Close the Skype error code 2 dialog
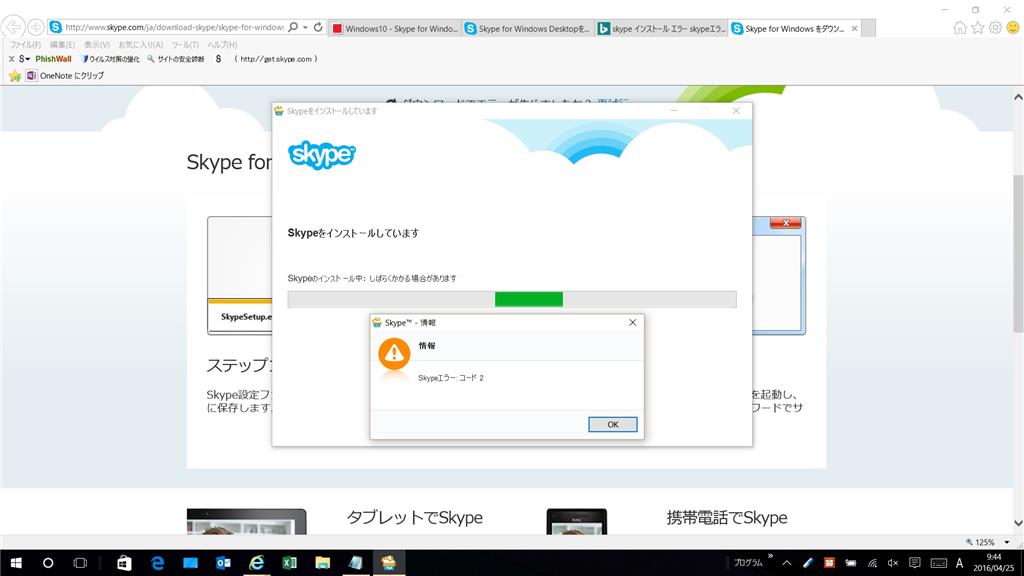Screen dimensions: 1024x576 (x=632, y=323)
